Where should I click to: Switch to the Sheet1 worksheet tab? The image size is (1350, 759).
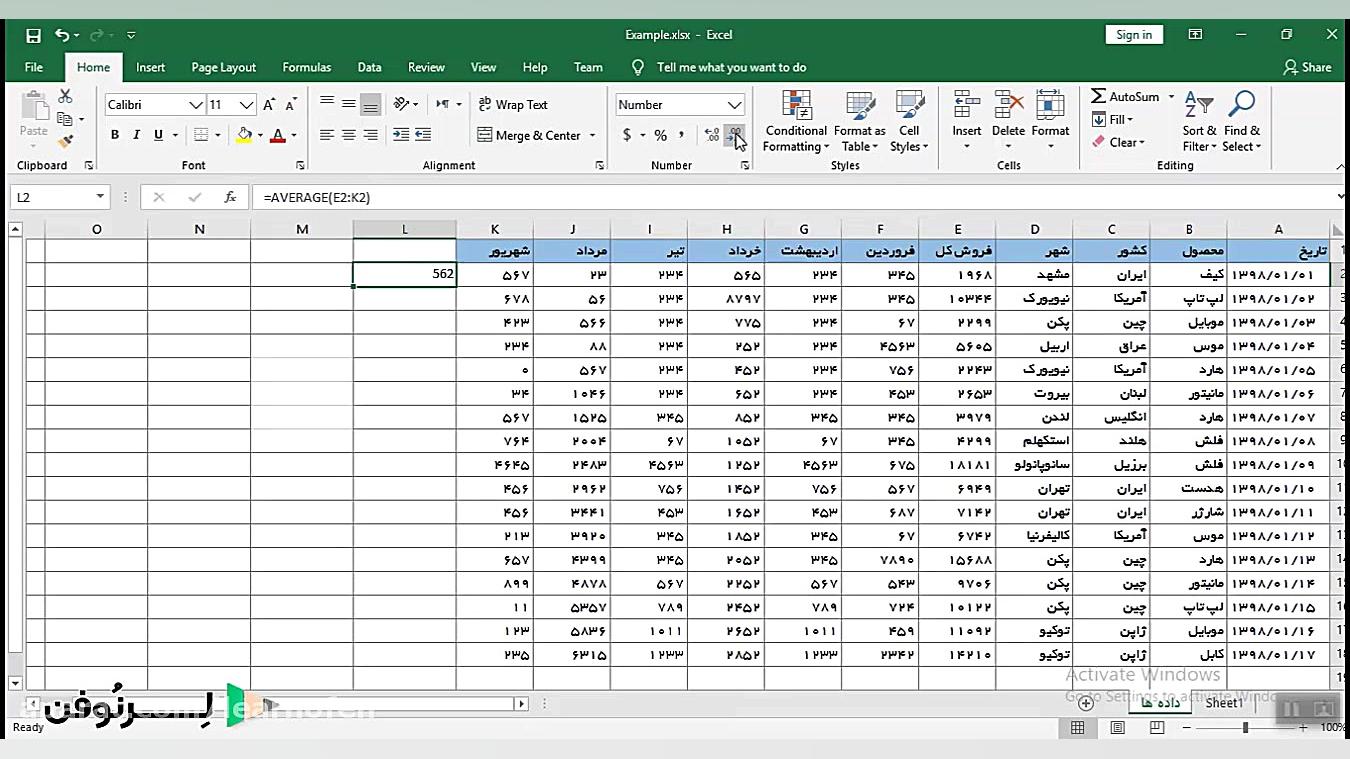[1224, 703]
